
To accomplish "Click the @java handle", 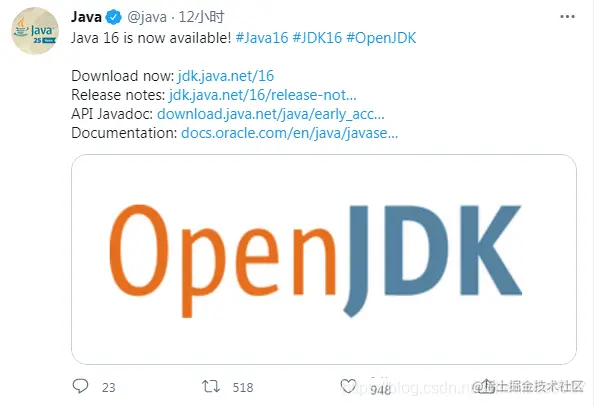I will pyautogui.click(x=147, y=17).
